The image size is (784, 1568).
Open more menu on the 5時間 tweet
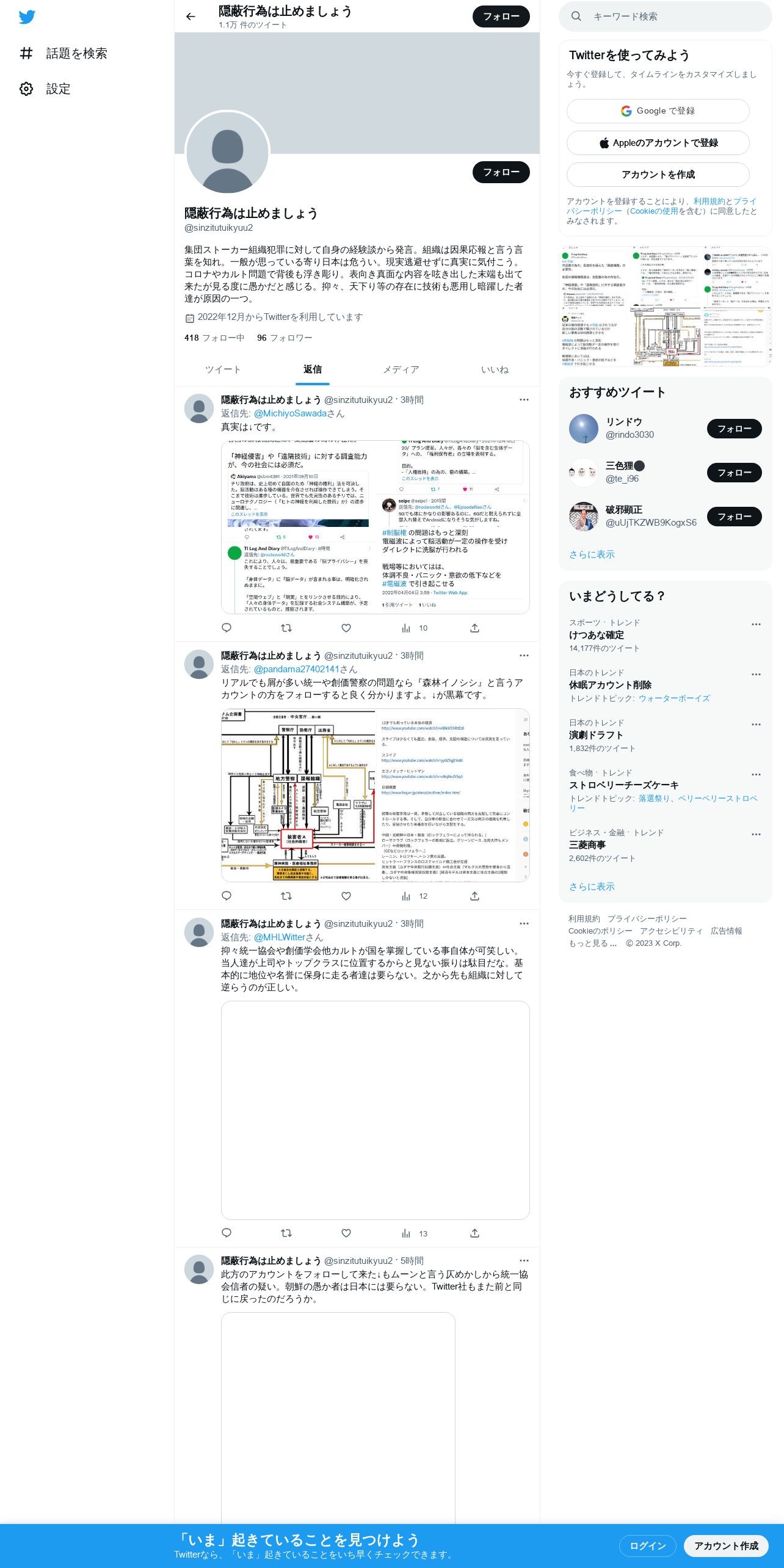click(x=524, y=1261)
